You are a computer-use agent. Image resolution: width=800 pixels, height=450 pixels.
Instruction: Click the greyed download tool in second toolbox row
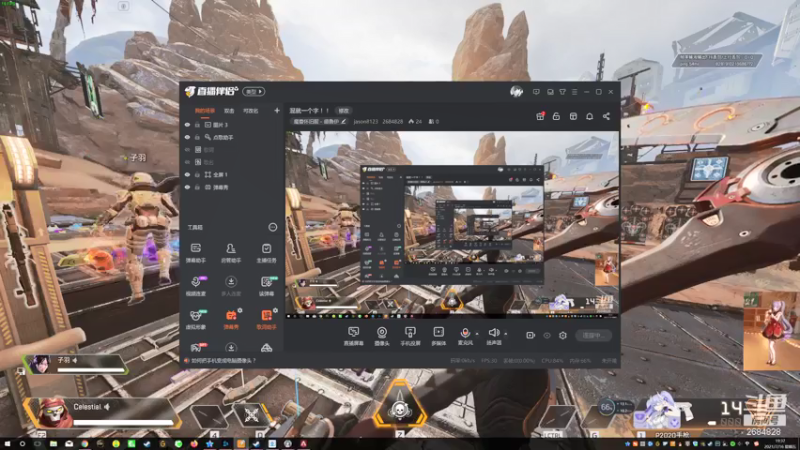231,286
